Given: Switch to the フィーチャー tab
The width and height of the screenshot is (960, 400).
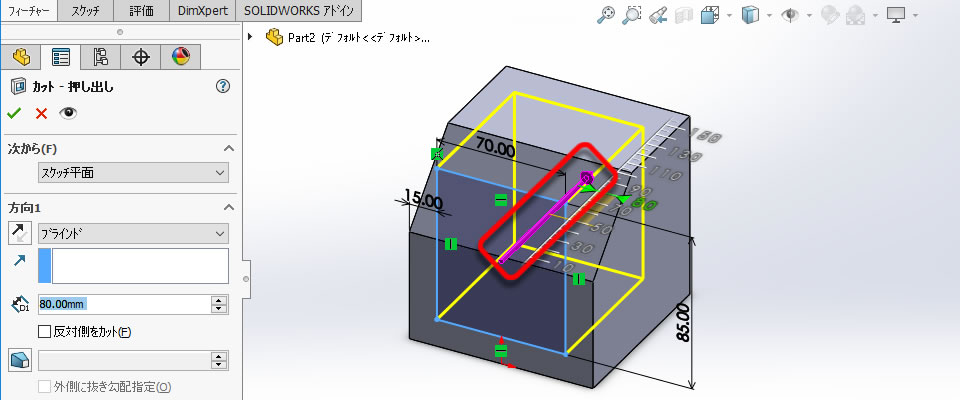Looking at the screenshot, I should click(29, 11).
